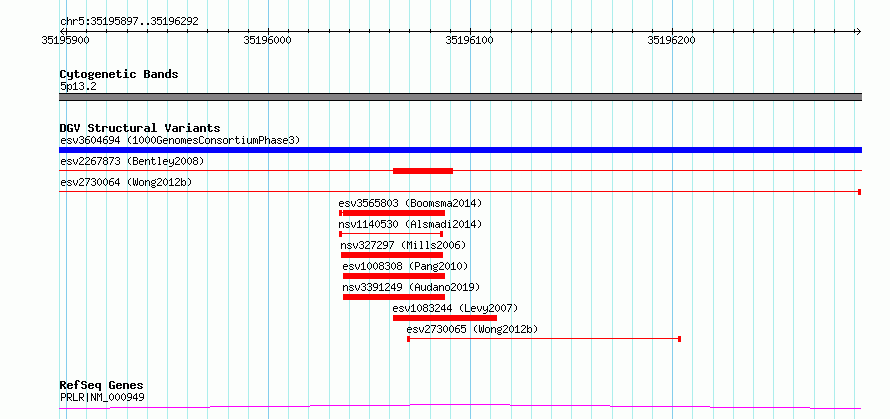Open the esv2267873 (Bentley2008) label

132,161
